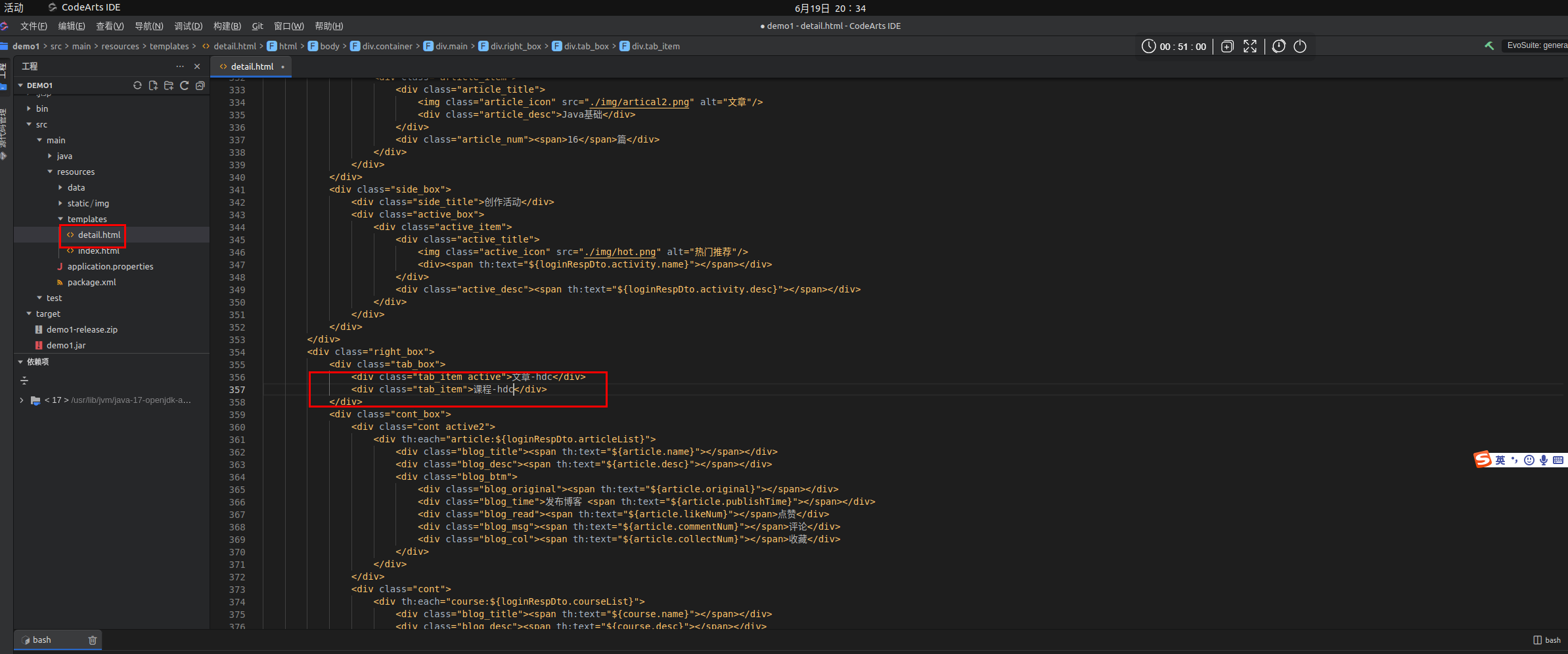
Task: Click the fullscreen expand arrows icon
Action: pos(1250,46)
